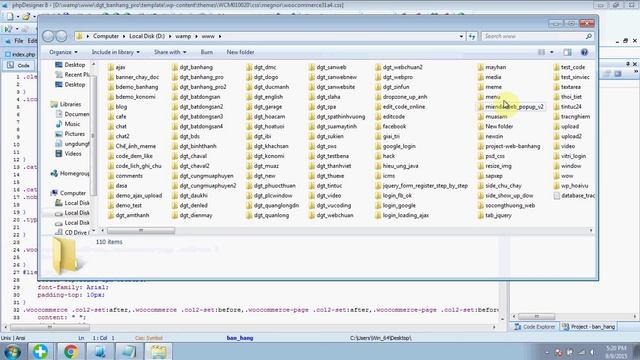Open Google Chrome from the taskbar
Image resolution: width=640 pixels, height=360 pixels.
pos(71,351)
